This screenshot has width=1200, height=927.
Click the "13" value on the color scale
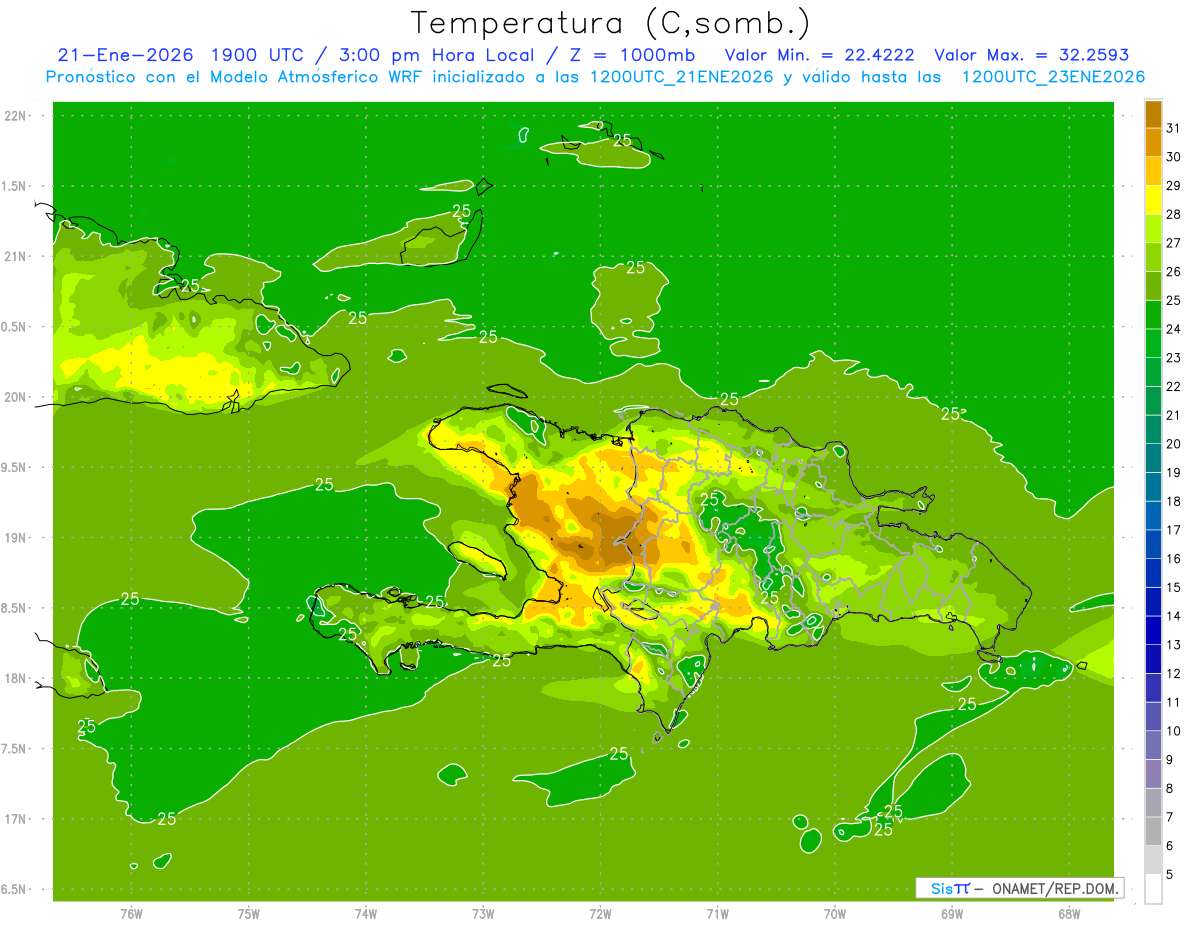point(1174,645)
